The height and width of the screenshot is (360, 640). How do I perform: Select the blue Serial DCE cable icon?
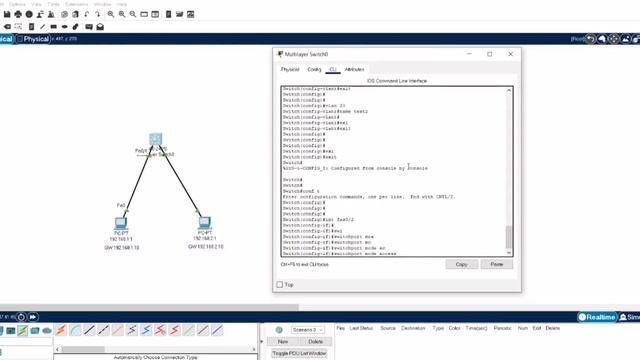(x=146, y=330)
